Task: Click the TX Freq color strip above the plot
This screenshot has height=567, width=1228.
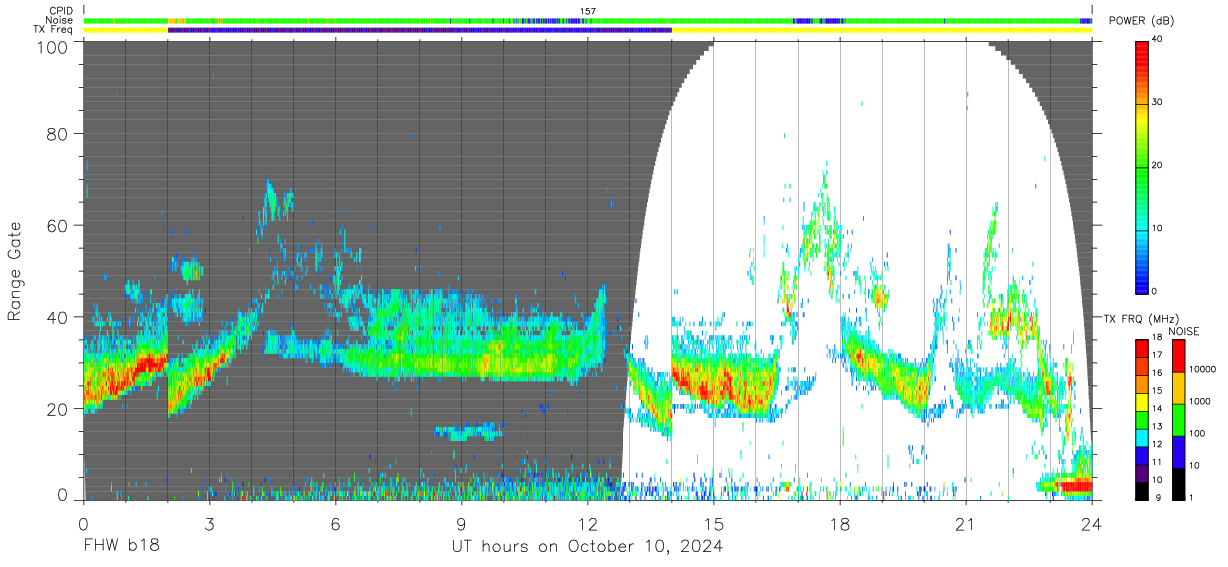Action: (588, 30)
